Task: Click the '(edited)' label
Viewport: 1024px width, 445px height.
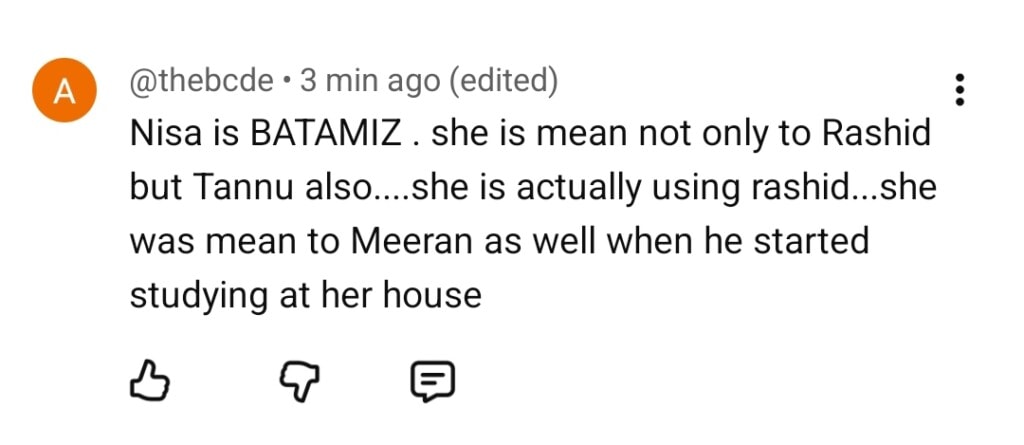Action: 503,81
